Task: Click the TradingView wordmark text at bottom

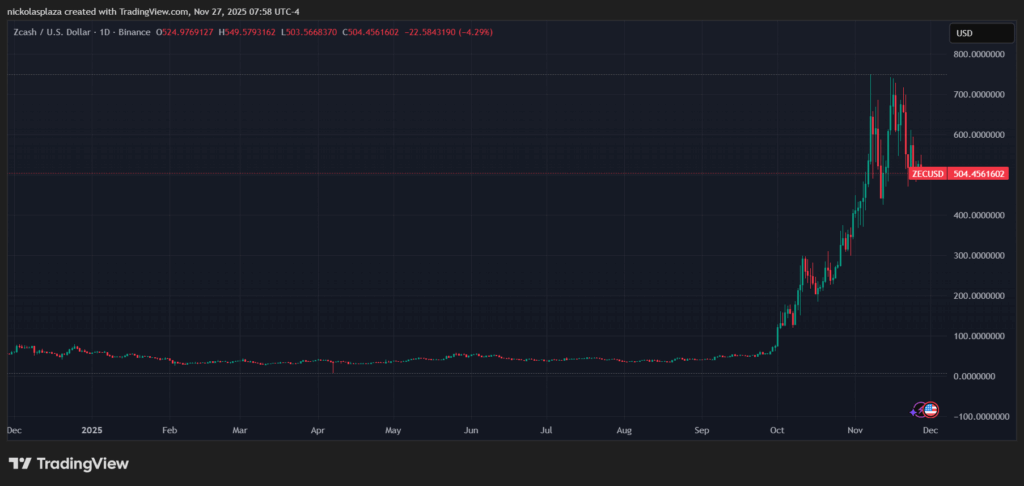Action: [x=85, y=464]
